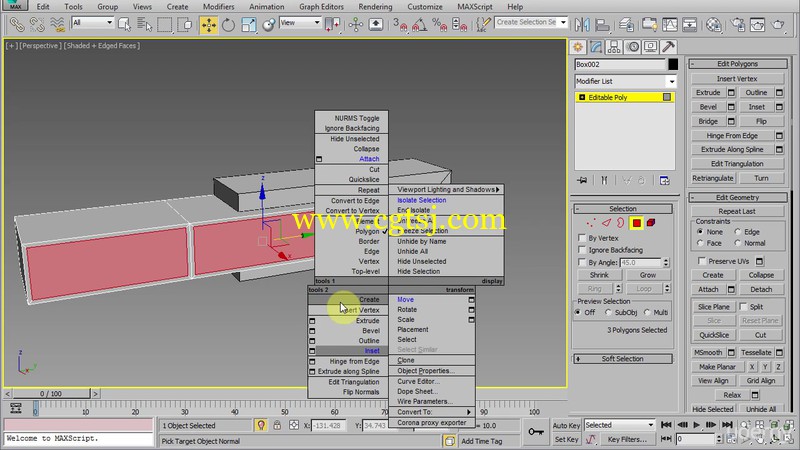The width and height of the screenshot is (800, 450).
Task: Open the Utilities hammer tab
Action: point(668,47)
